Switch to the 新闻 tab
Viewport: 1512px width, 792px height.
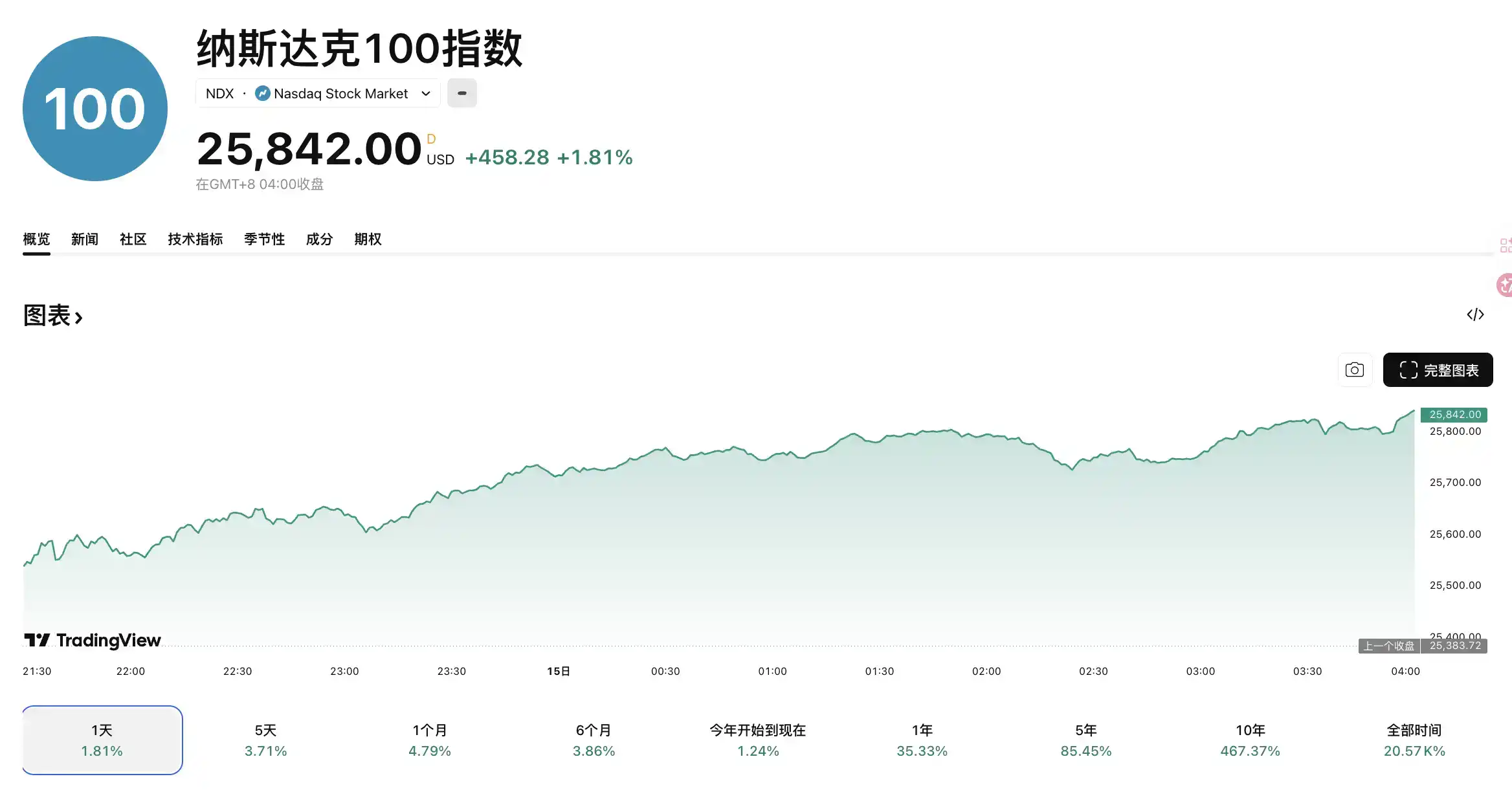pos(84,239)
